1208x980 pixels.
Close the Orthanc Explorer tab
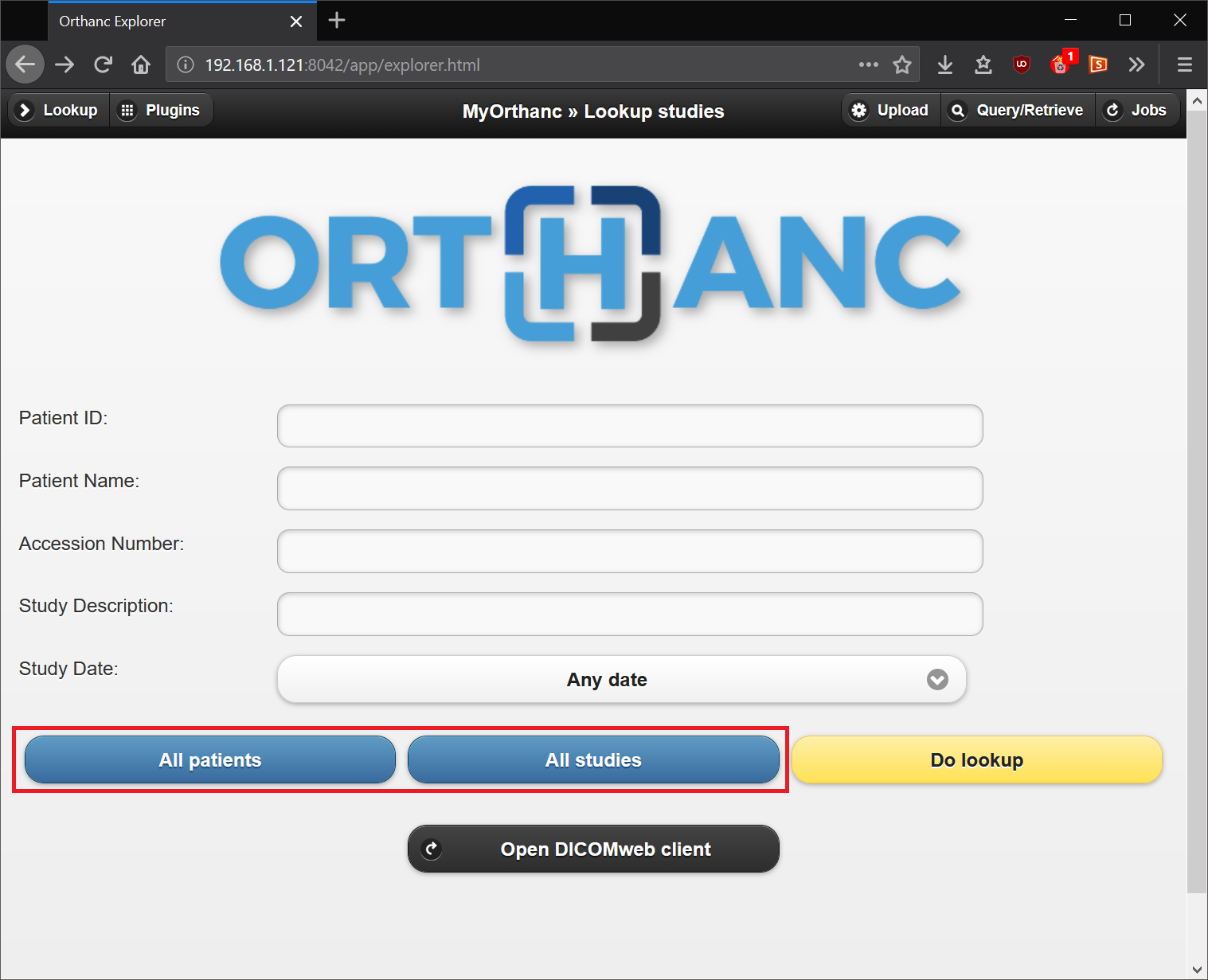296,21
